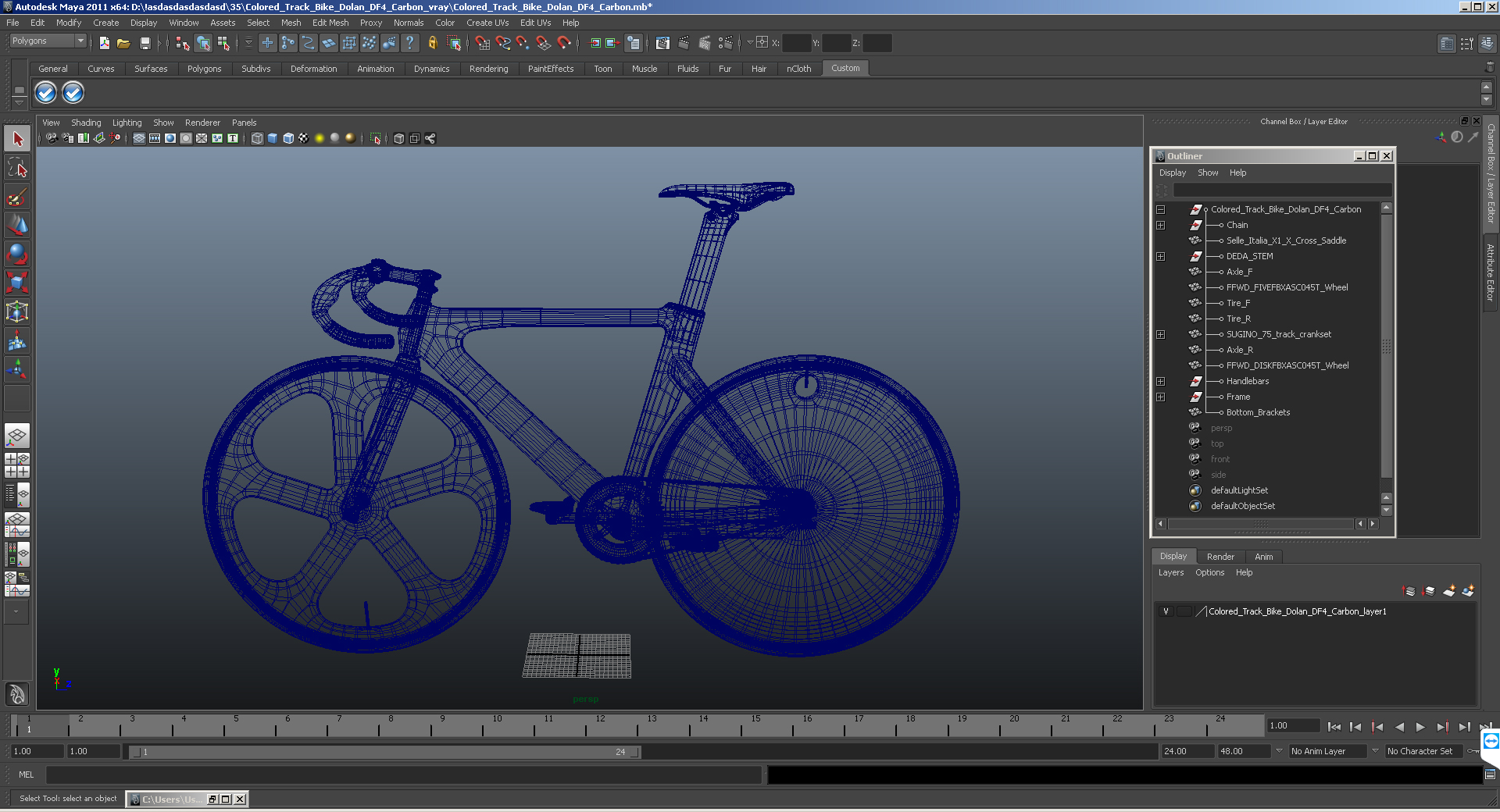
Task: Expand Handlebars node in Outliner
Action: tap(1161, 381)
